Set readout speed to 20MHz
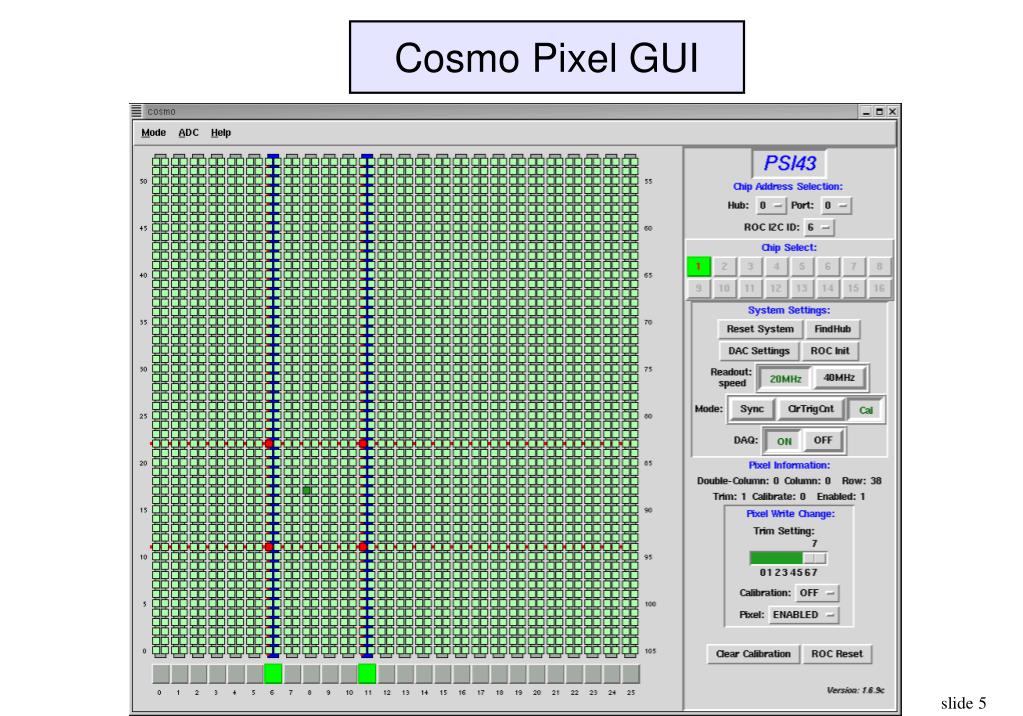The image size is (1023, 716). click(x=785, y=379)
